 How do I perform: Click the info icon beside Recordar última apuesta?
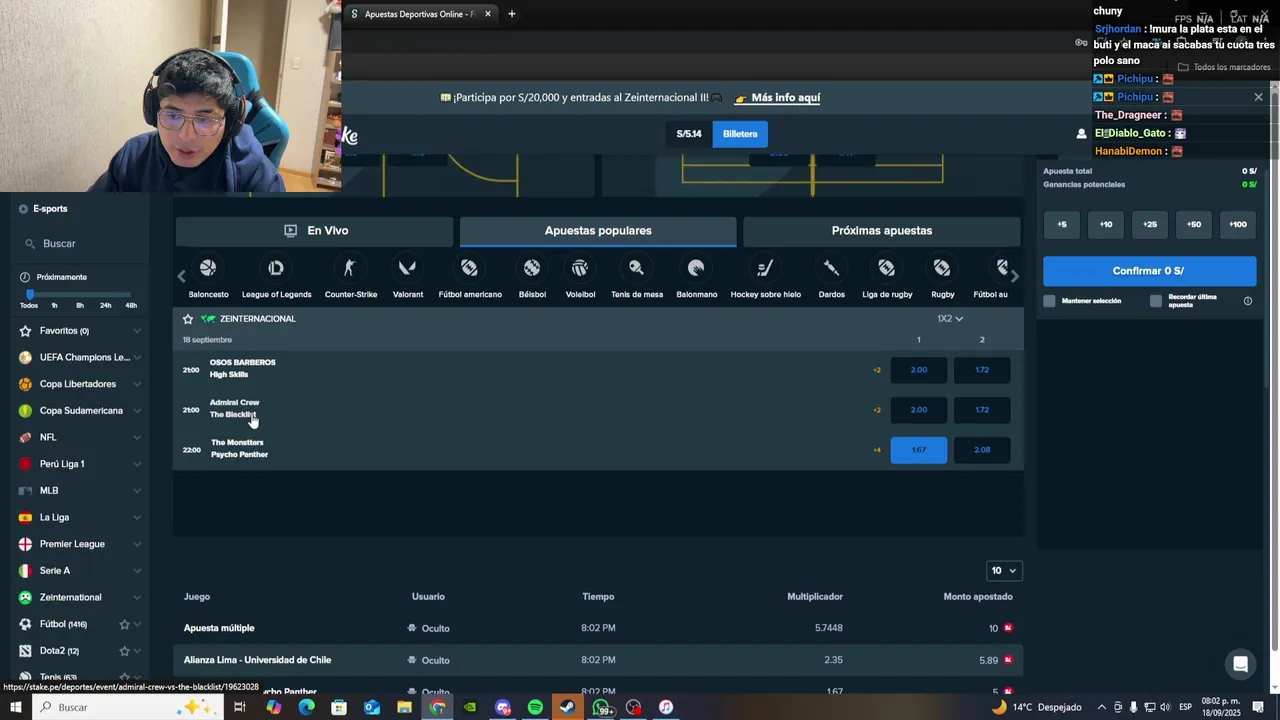(x=1247, y=301)
